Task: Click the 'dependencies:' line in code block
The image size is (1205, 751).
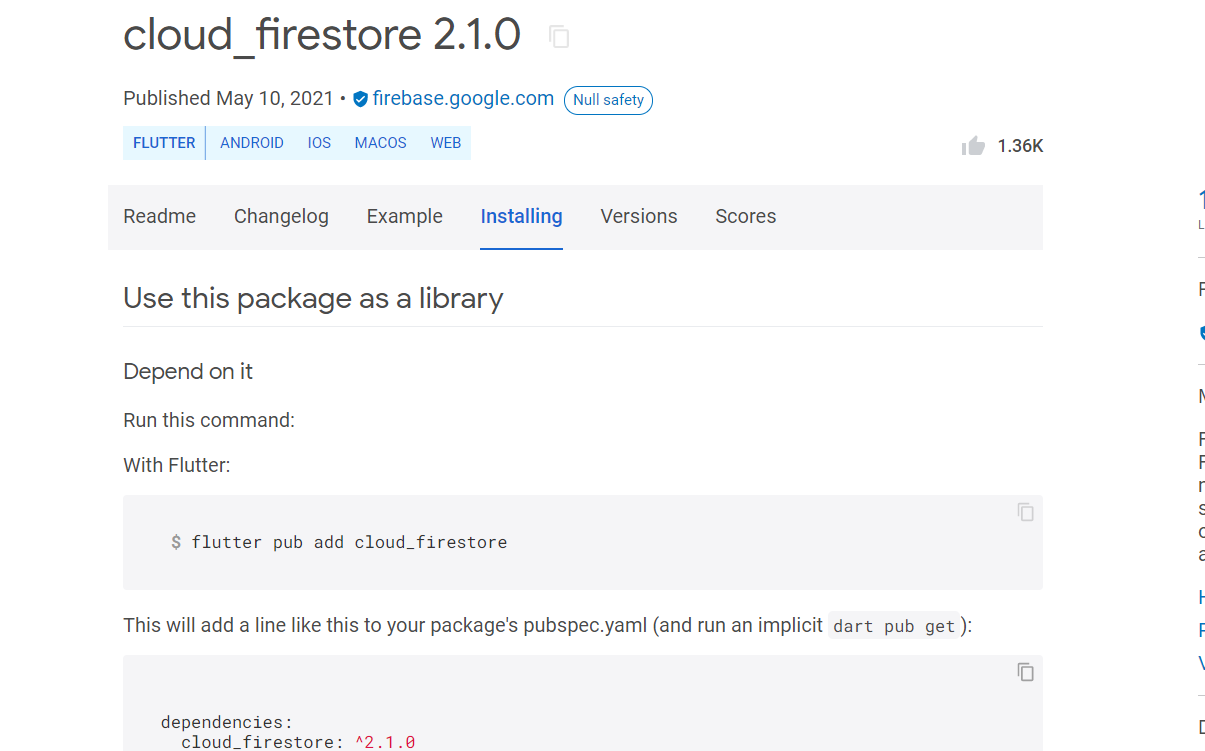Action: coord(227,722)
